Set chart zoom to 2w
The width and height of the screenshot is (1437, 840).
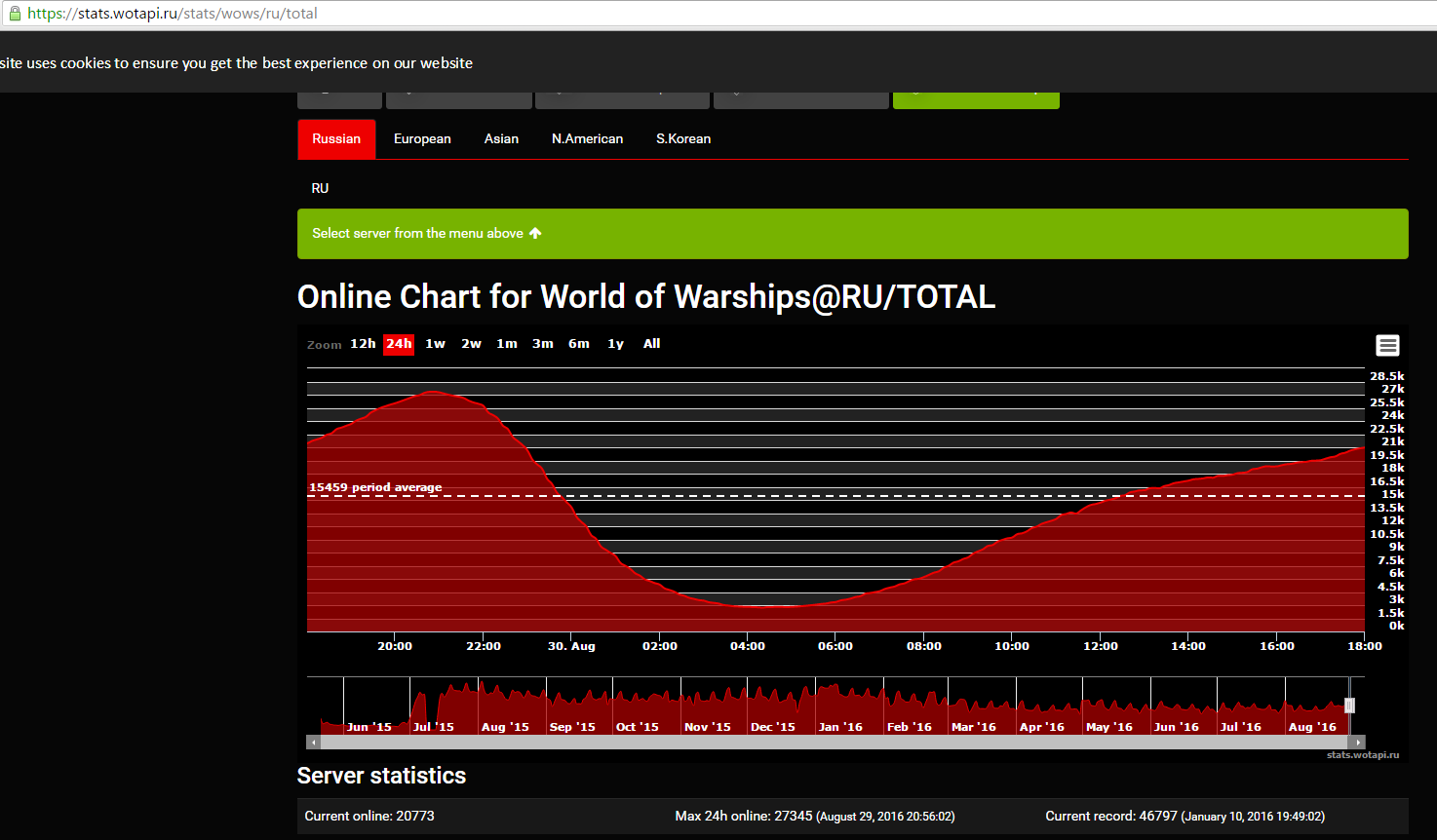(471, 344)
